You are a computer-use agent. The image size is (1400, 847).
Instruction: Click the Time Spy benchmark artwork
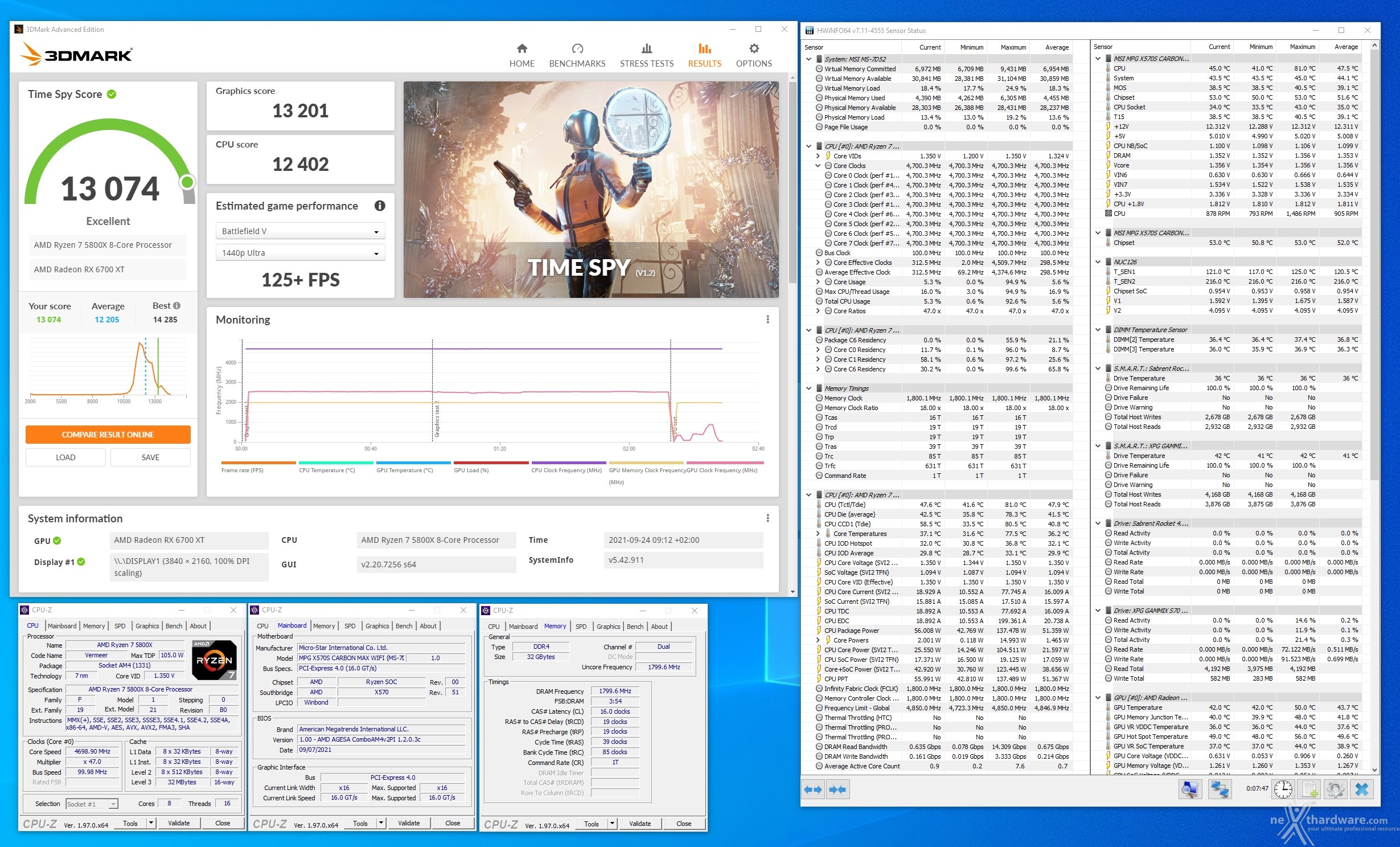(591, 190)
